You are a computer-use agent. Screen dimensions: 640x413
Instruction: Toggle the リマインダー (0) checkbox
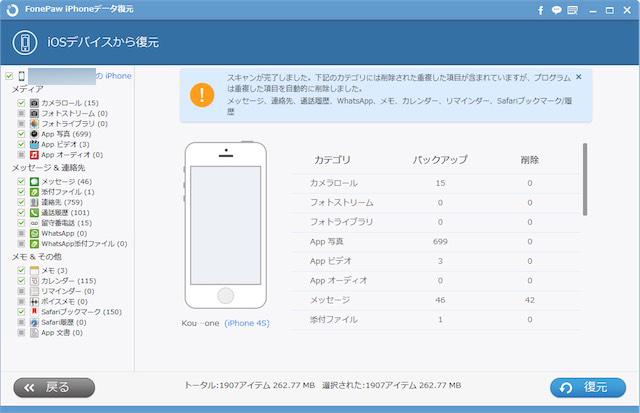(21, 291)
